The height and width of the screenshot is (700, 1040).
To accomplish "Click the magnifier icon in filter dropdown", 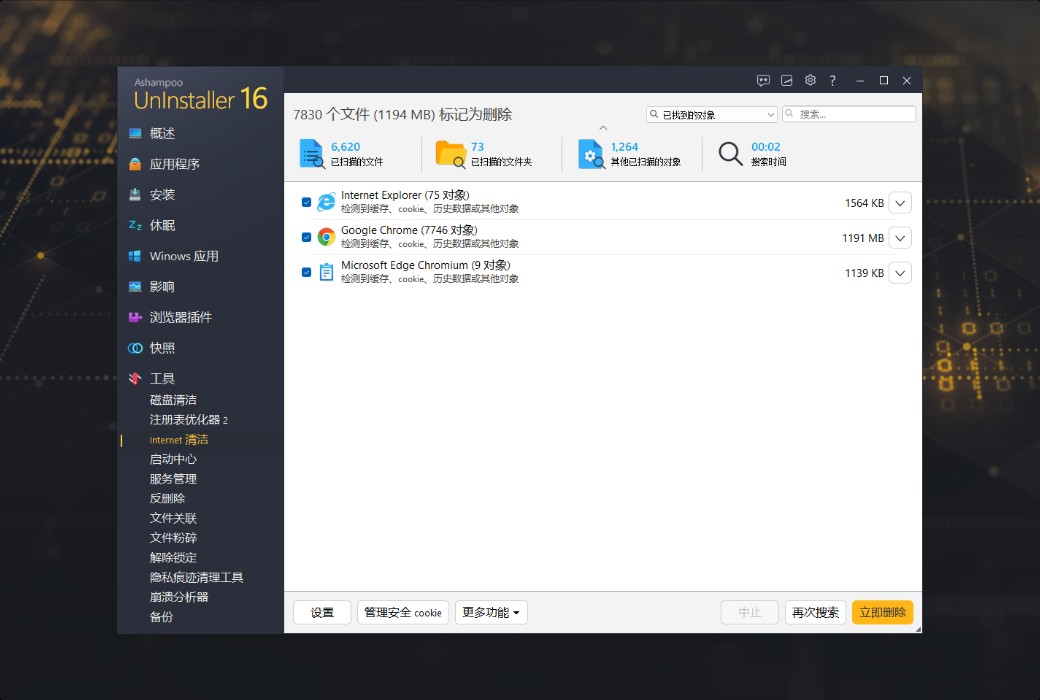I will point(654,114).
